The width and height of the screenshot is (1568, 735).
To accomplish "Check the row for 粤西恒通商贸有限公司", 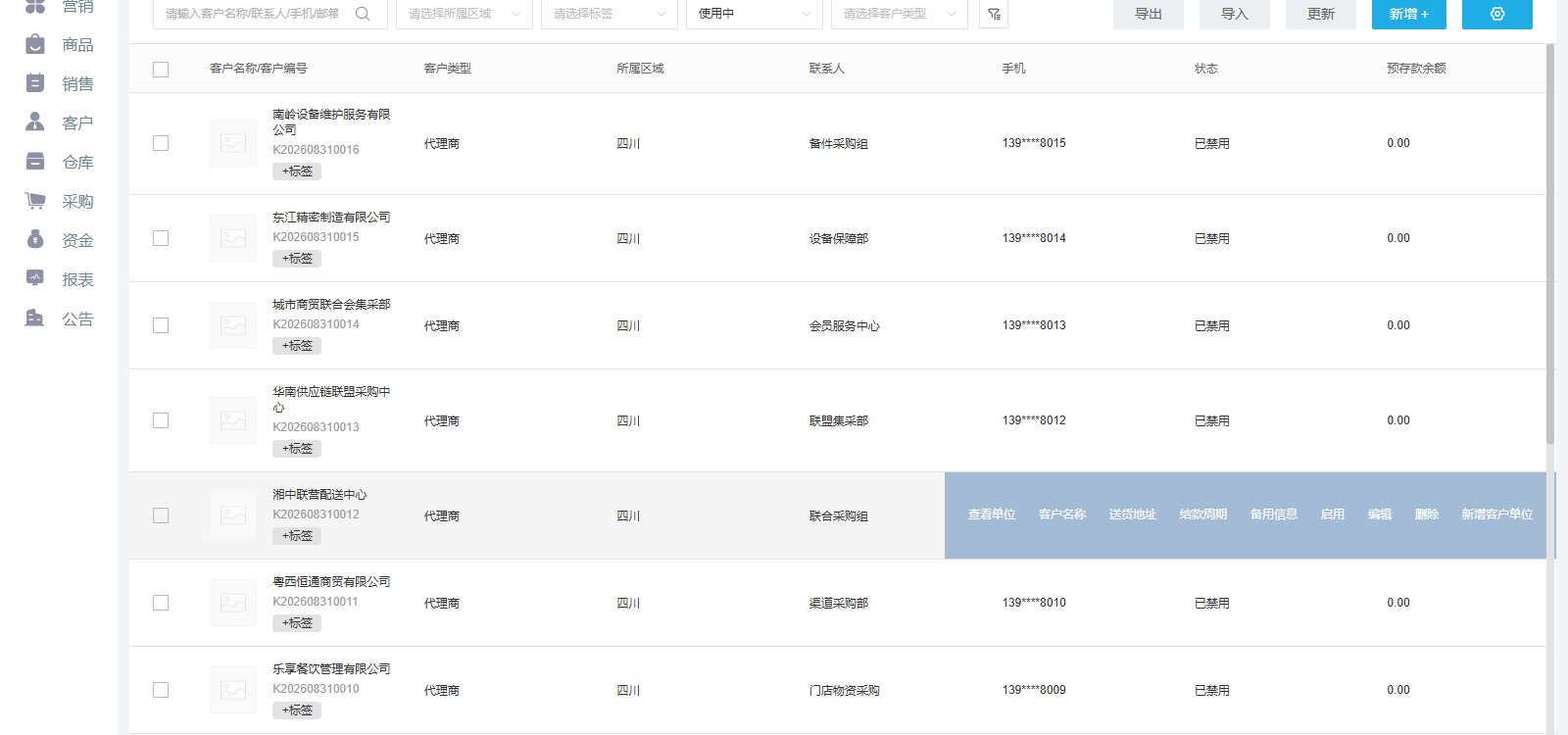I will pos(161,603).
